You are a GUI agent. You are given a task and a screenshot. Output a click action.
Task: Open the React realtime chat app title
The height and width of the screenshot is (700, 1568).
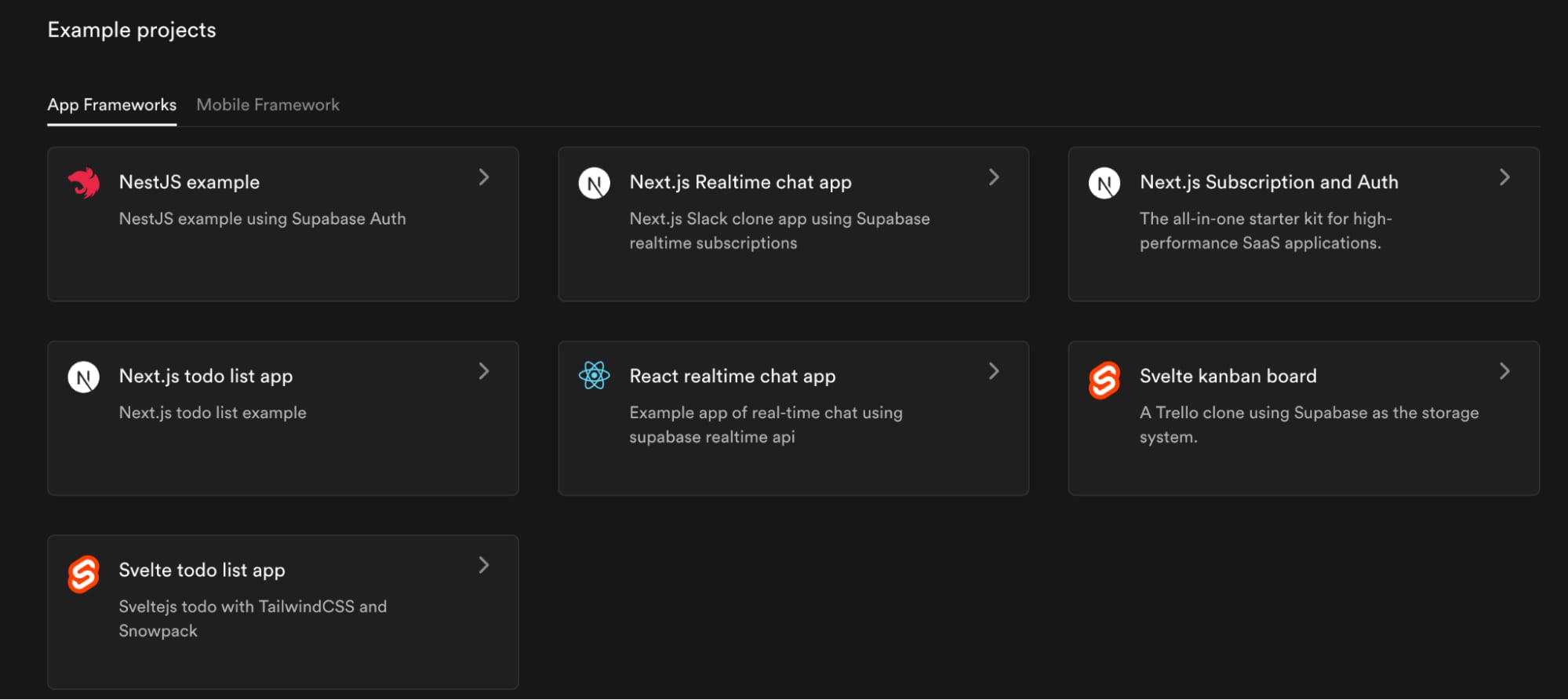coord(733,376)
